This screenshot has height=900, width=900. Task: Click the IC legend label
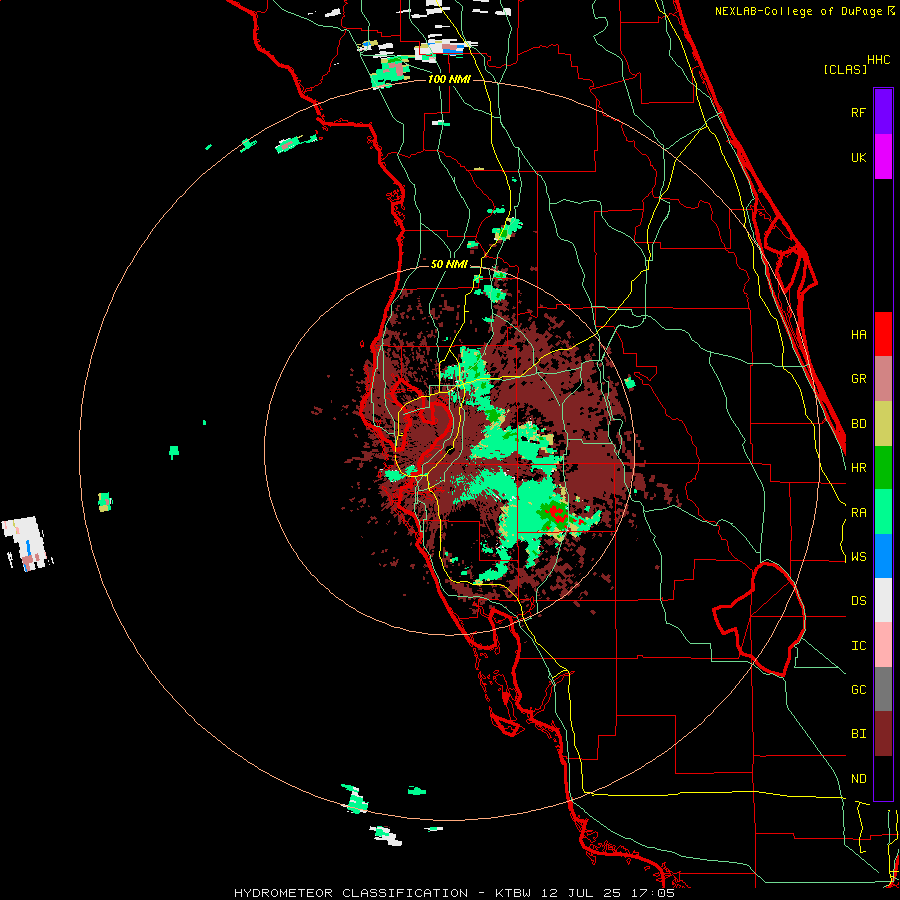[858, 646]
